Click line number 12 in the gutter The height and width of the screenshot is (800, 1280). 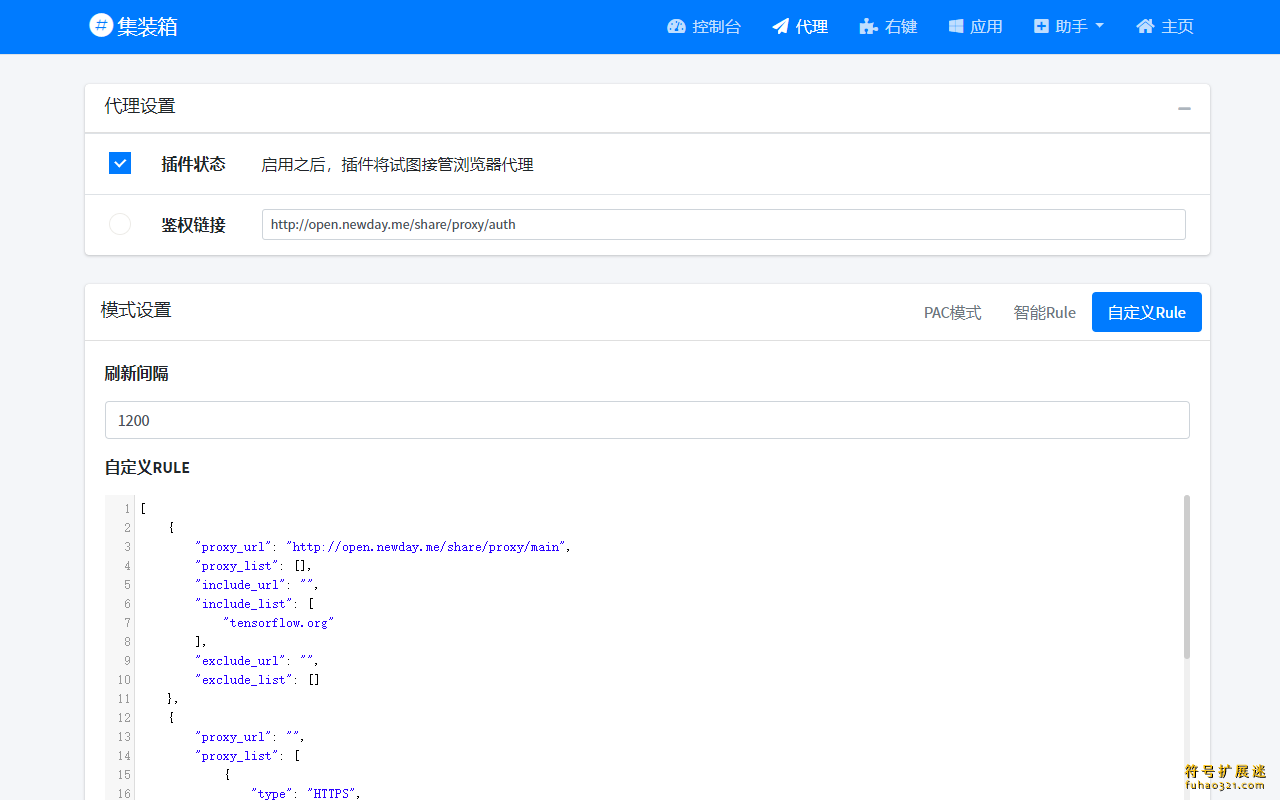pyautogui.click(x=124, y=717)
